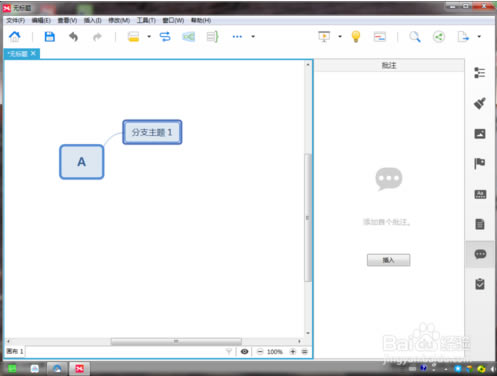Click the 100% zoom level value
The image size is (497, 376).
[275, 352]
